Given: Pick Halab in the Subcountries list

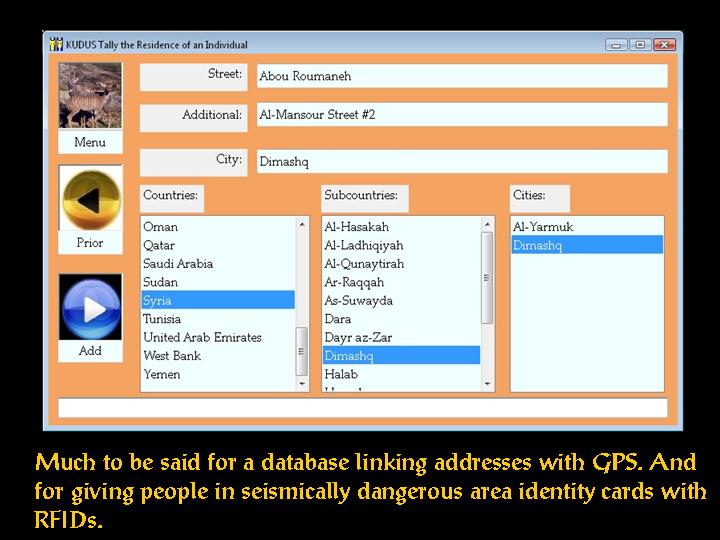Looking at the screenshot, I should pyautogui.click(x=341, y=374).
